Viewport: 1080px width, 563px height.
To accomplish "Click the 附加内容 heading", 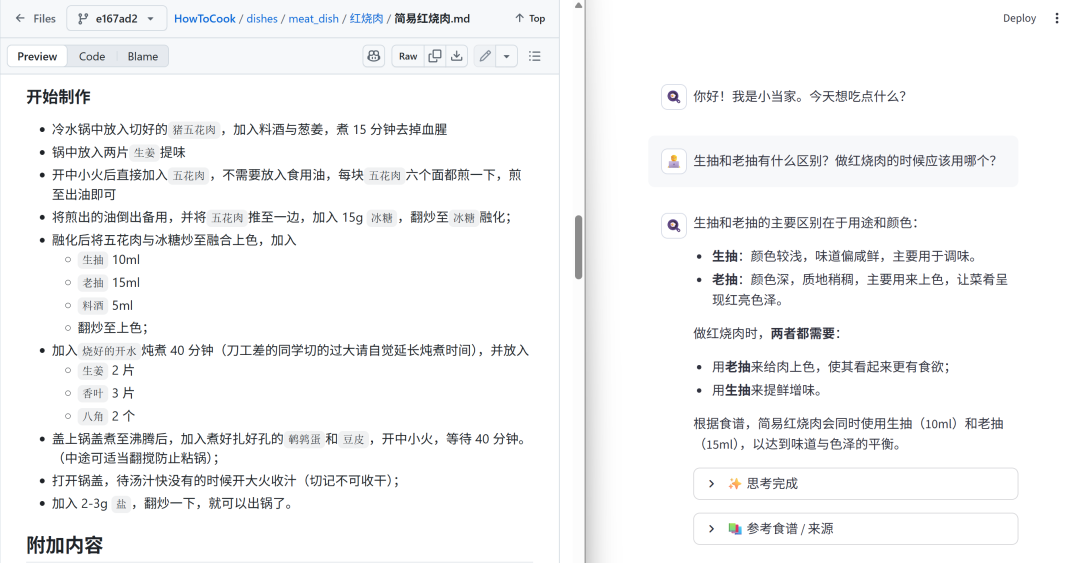I will point(65,546).
